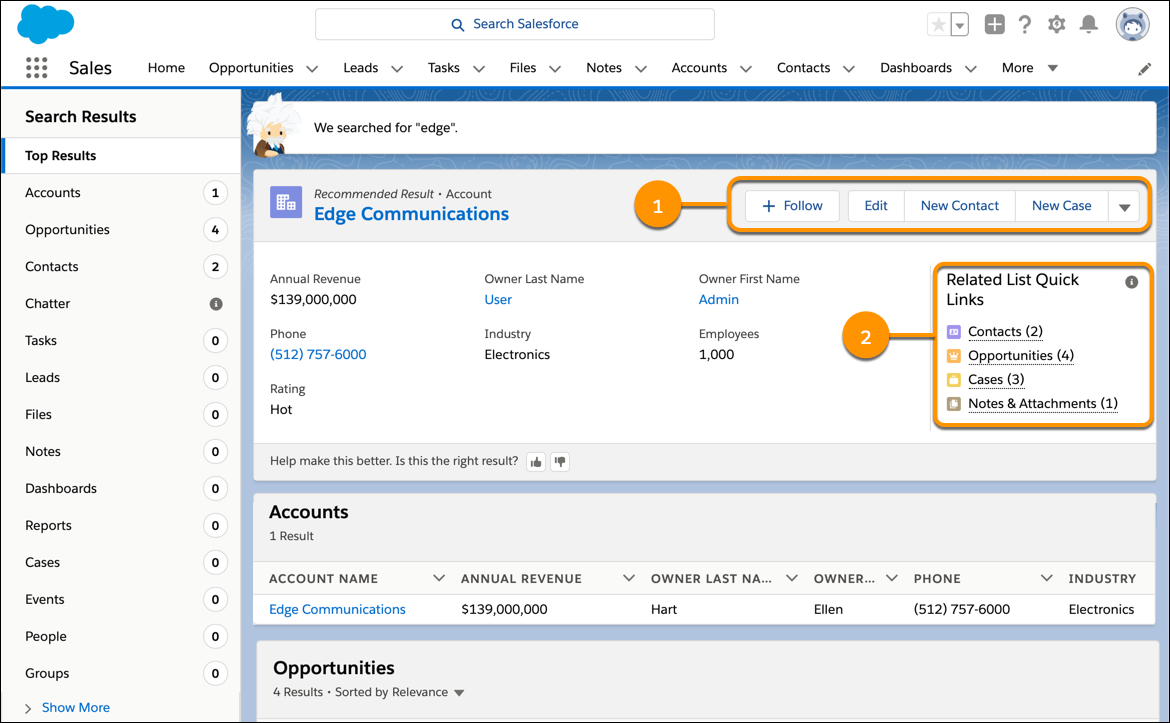Viewport: 1170px width, 723px height.
Task: Open the Dashboards navigation tab
Action: [916, 68]
